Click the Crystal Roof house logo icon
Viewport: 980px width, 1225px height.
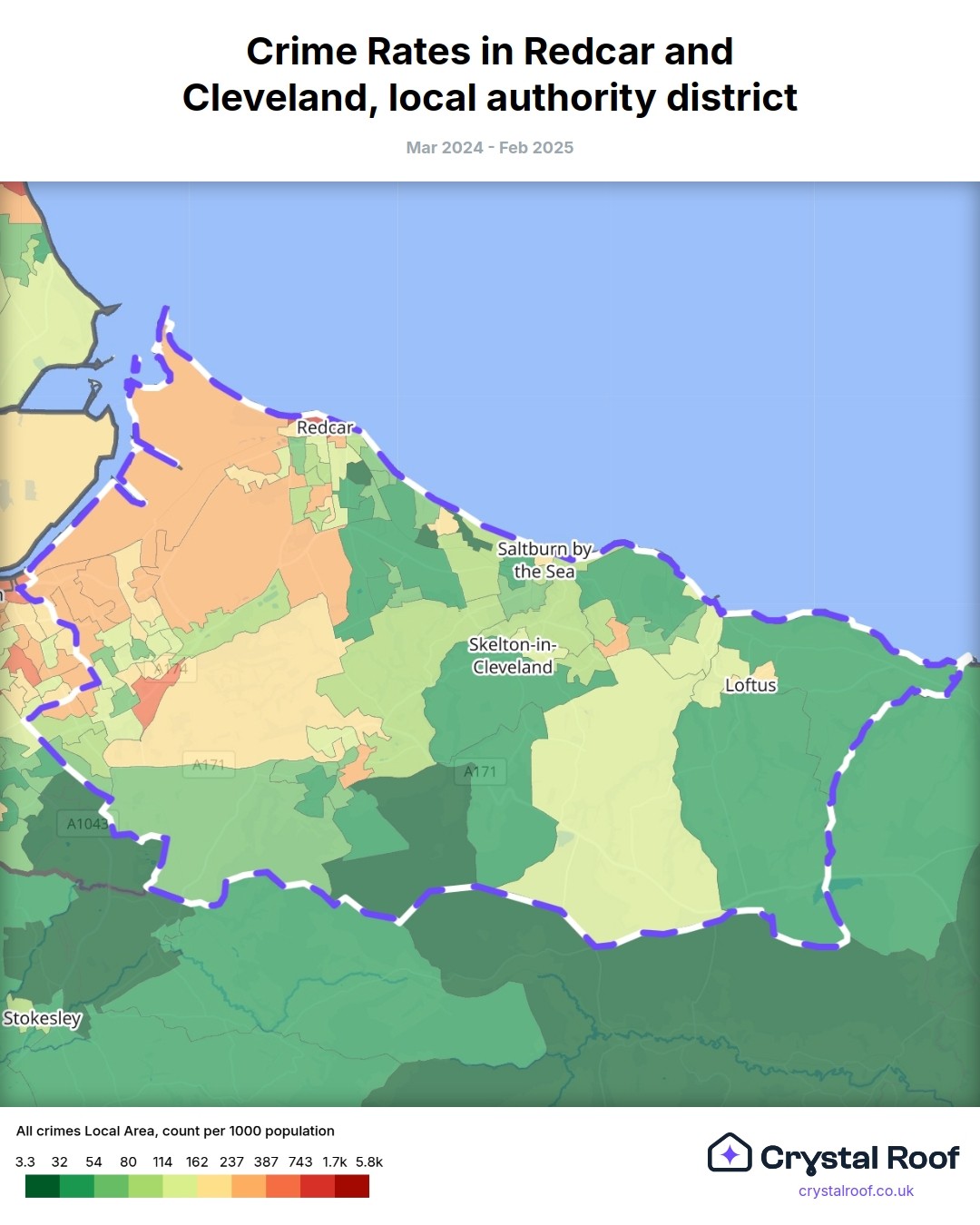(x=730, y=1153)
